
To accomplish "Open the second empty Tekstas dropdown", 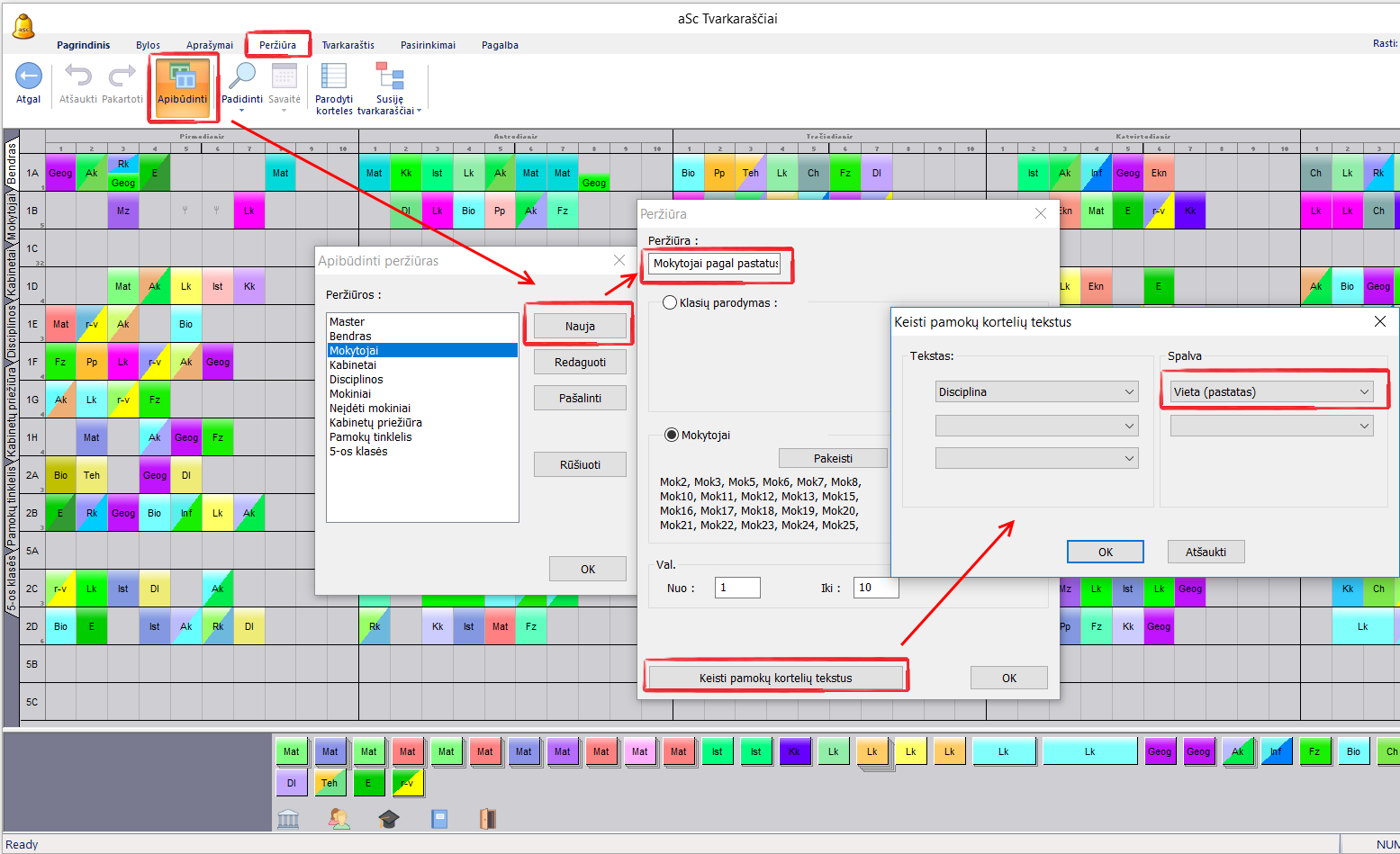I will click(1036, 426).
